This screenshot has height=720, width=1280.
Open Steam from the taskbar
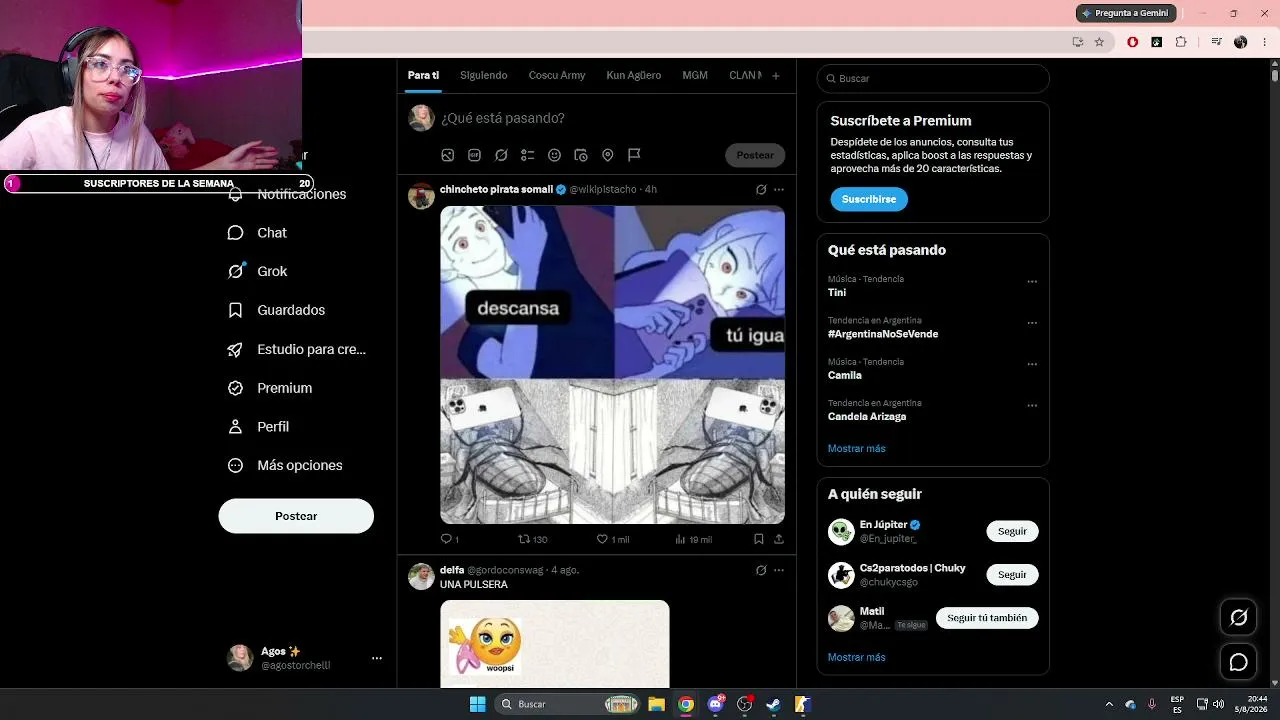[x=773, y=704]
